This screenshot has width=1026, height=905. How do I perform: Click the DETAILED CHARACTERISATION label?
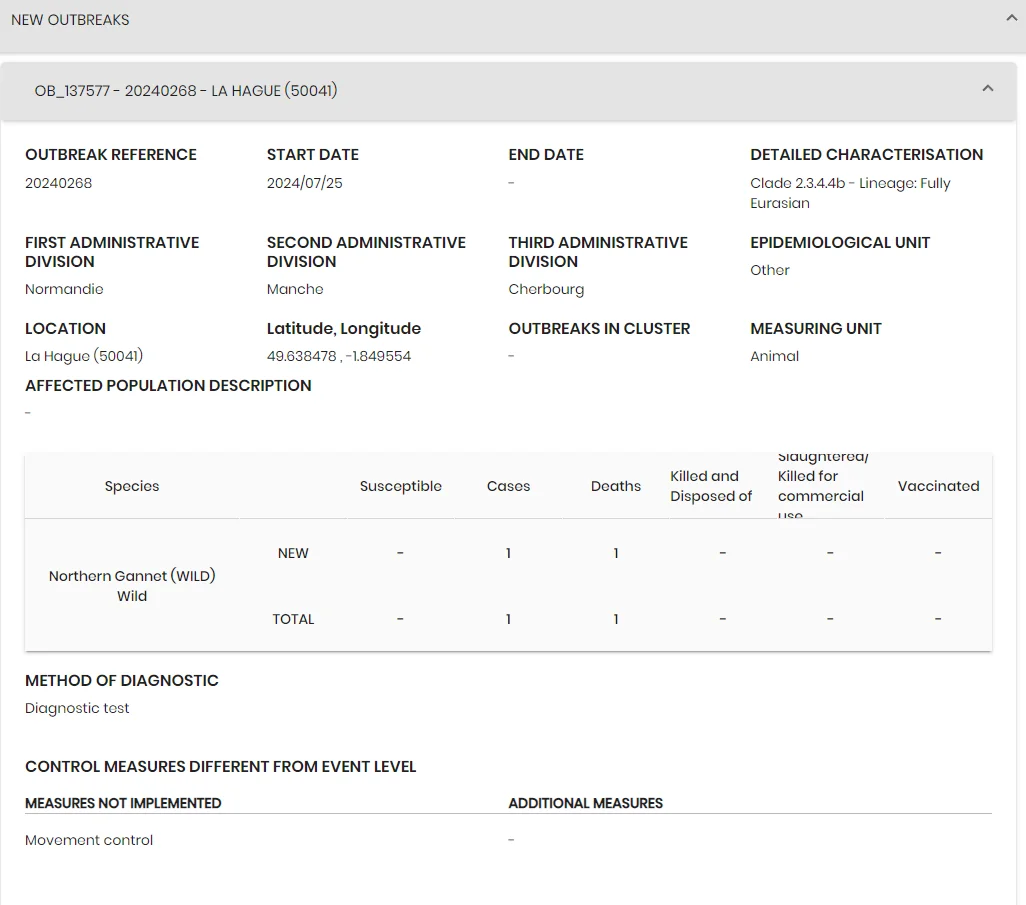click(x=866, y=154)
